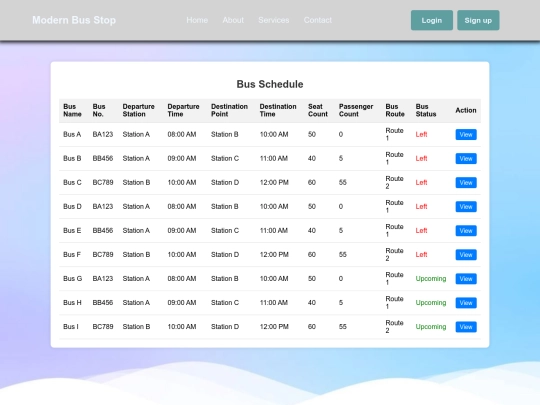Screen dimensions: 540x405
Task: Select the Bus Schedule heading
Action: [x=270, y=84]
